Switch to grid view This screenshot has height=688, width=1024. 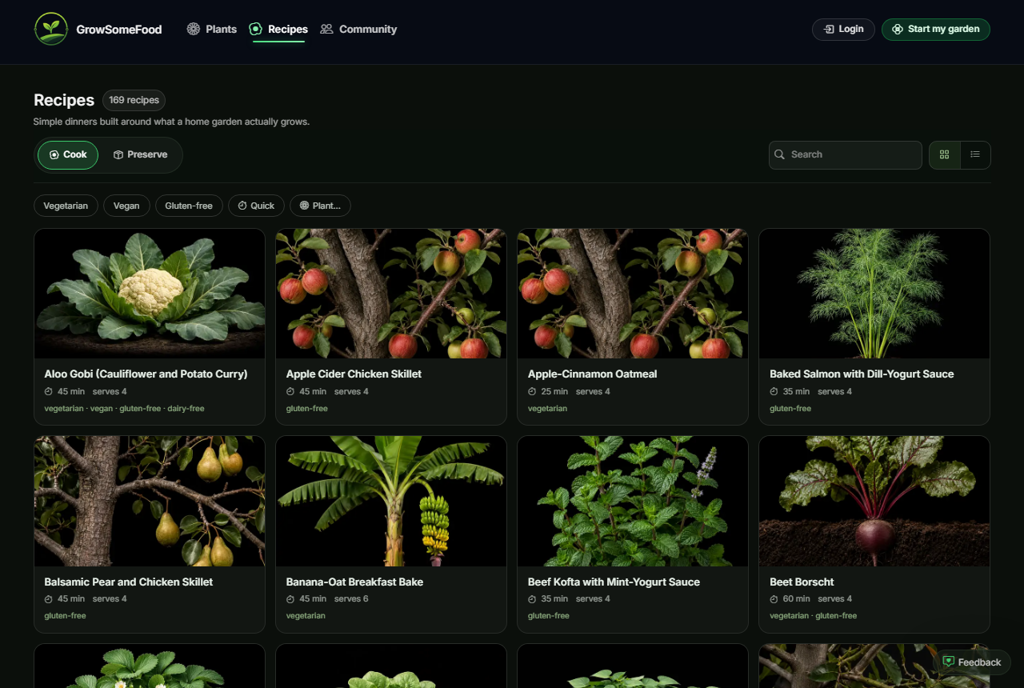[x=944, y=155]
